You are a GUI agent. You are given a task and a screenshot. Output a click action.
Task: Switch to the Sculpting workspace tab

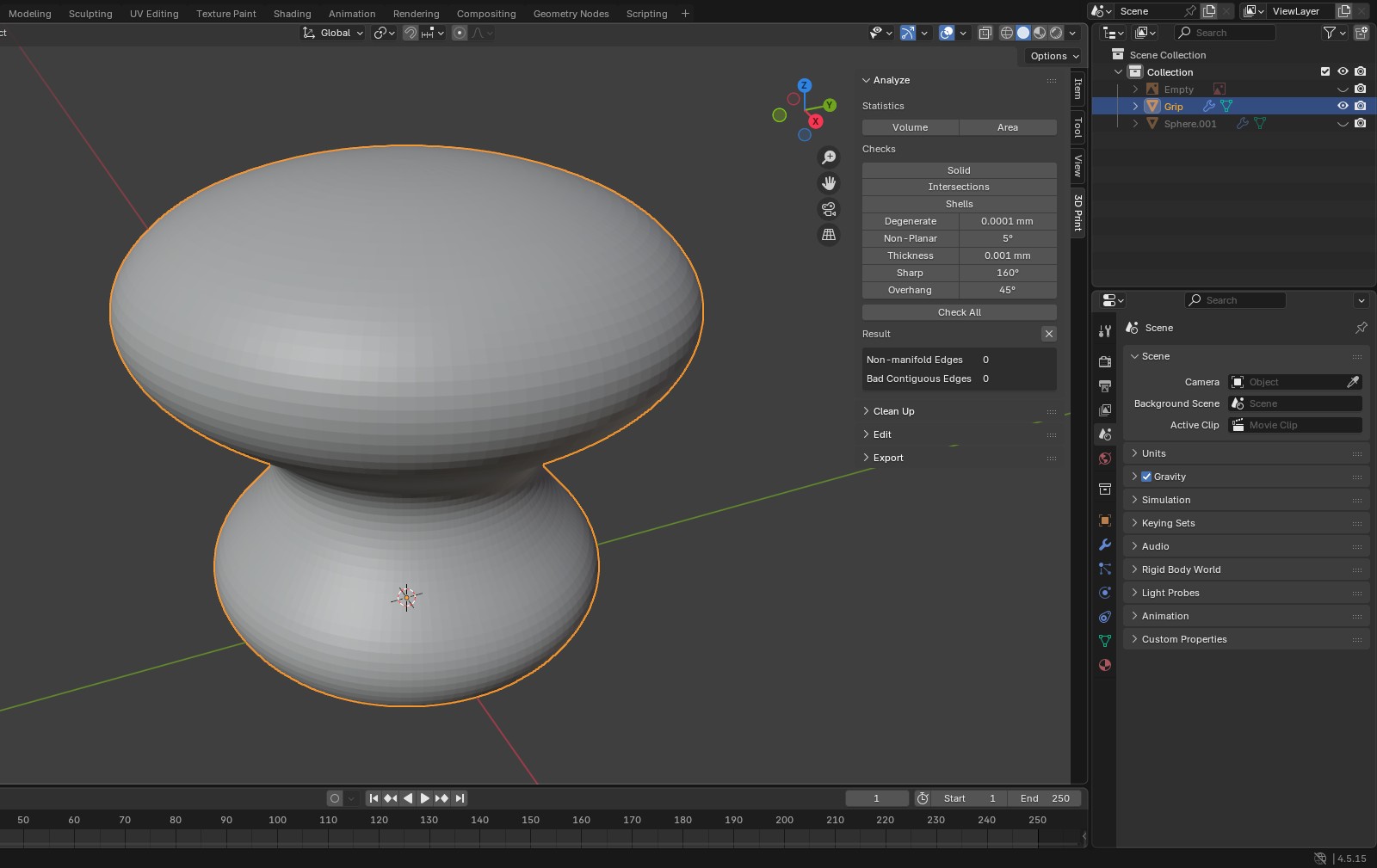tap(90, 14)
